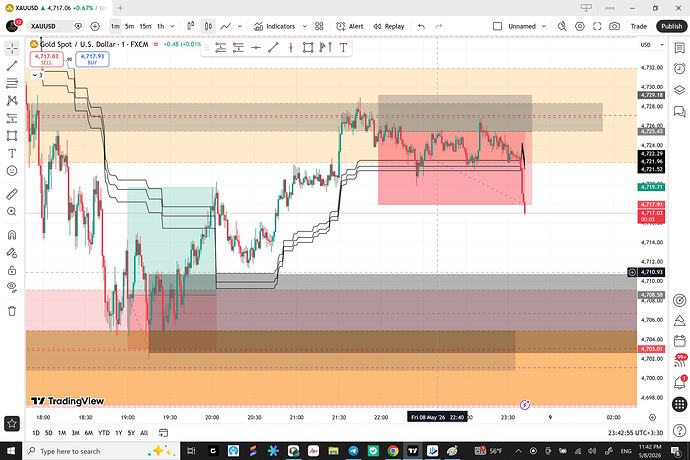This screenshot has width=690, height=460.
Task: Select candles chart style icon
Action: (x=208, y=26)
